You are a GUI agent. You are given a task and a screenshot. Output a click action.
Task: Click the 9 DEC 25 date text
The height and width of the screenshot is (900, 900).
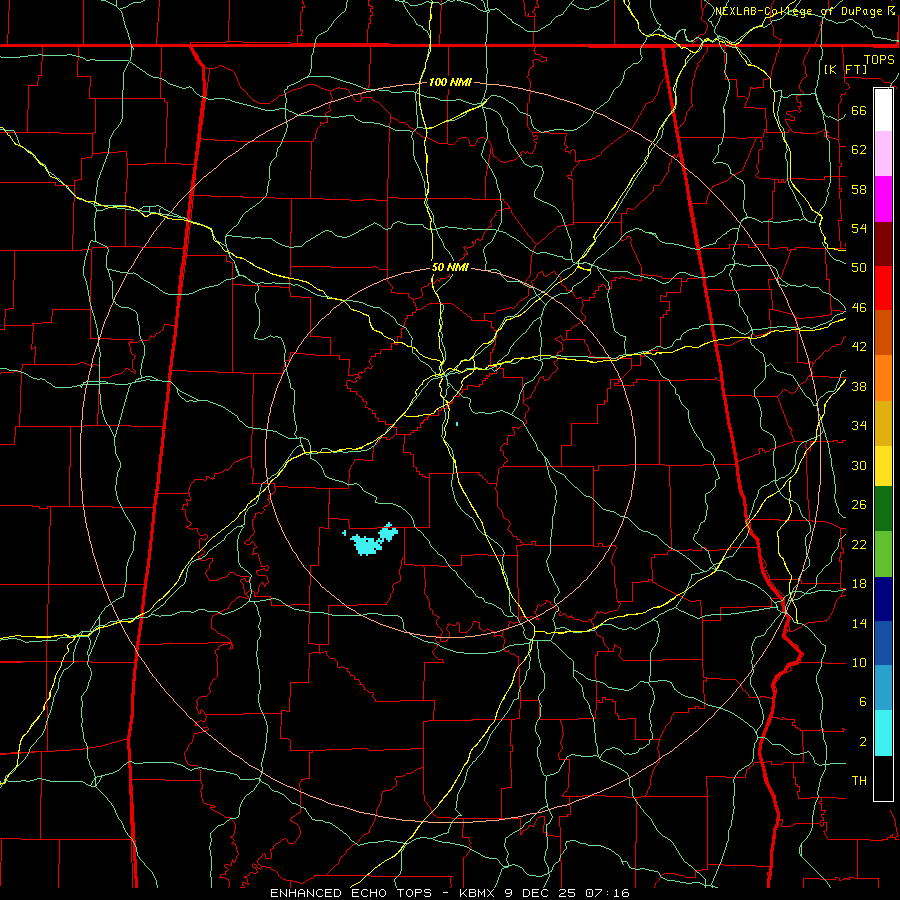tap(542, 893)
